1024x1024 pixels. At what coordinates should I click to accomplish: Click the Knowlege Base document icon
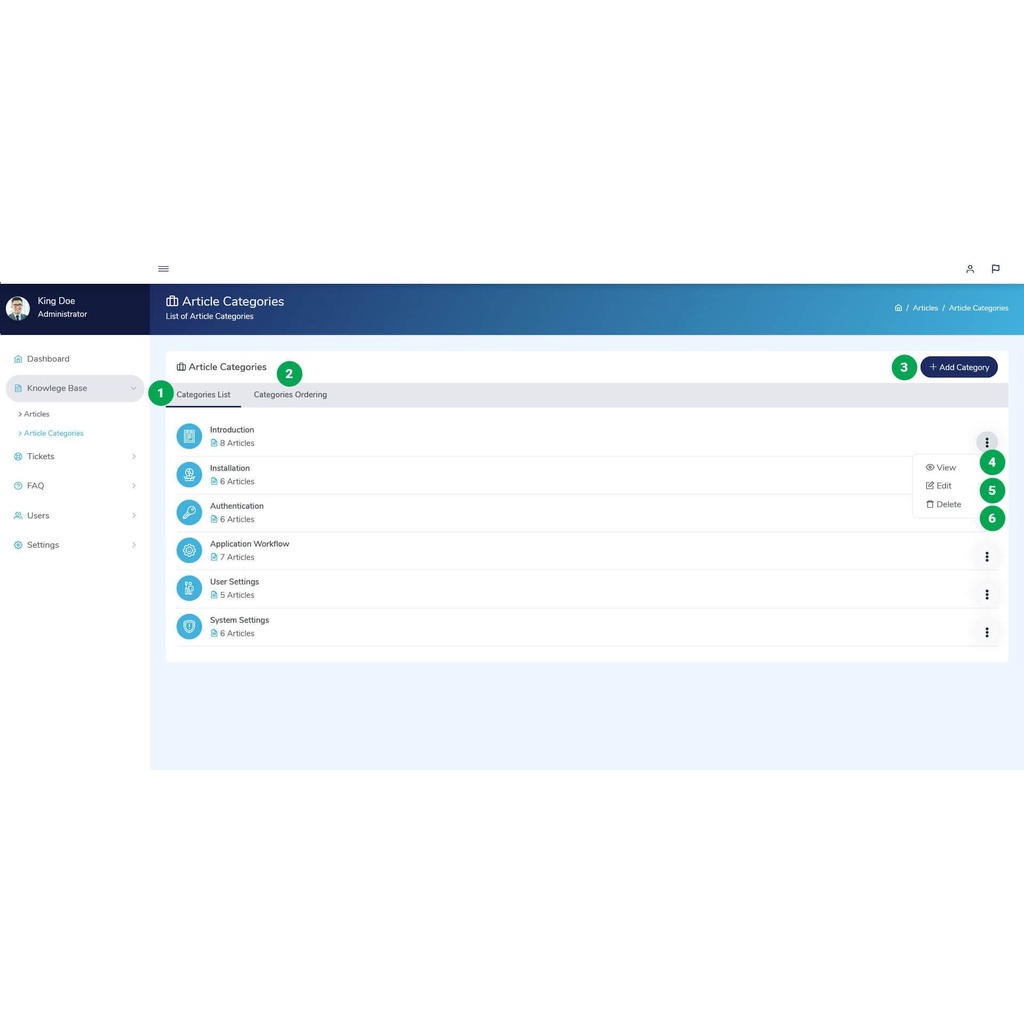point(18,388)
